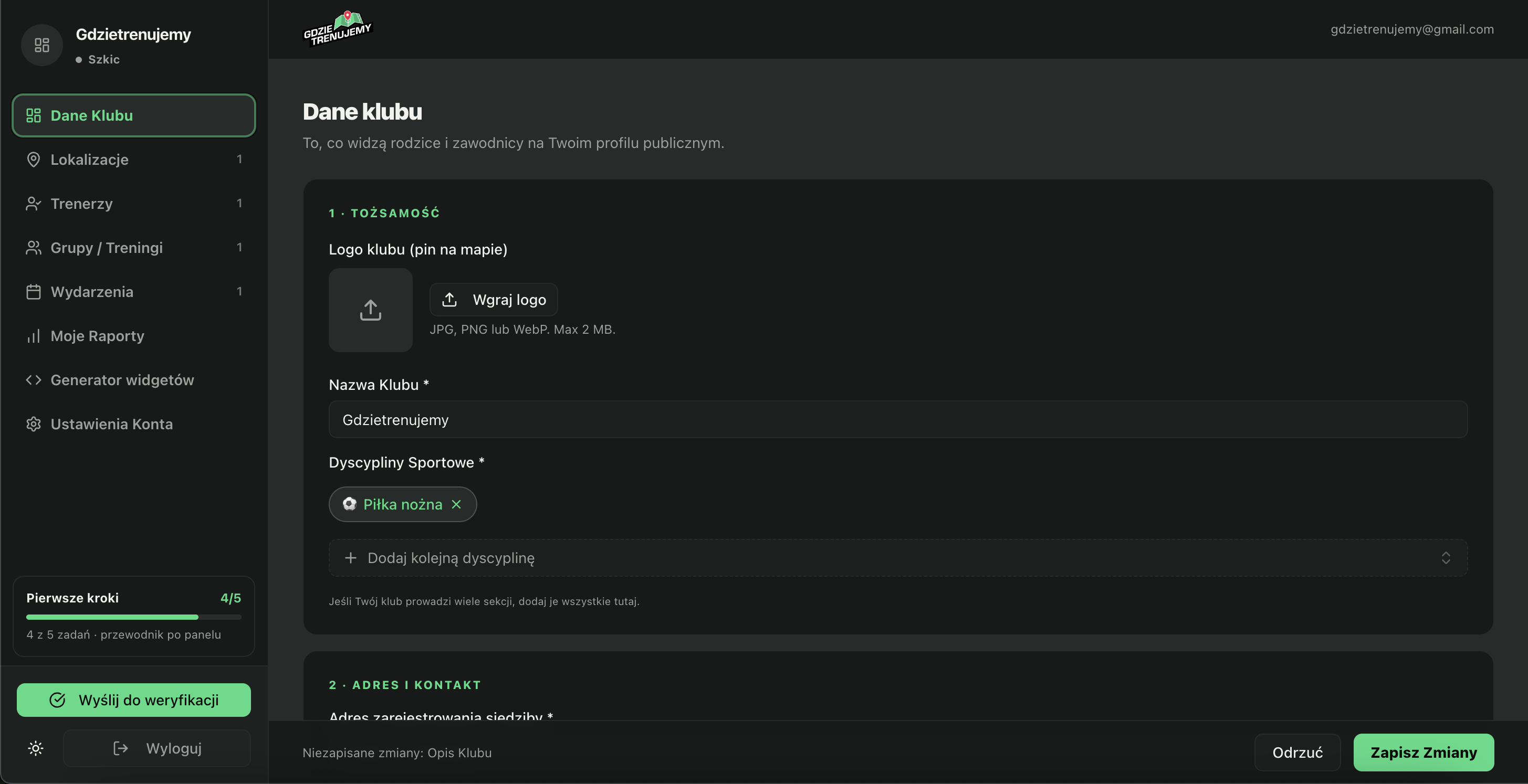
Task: Open the Pierwsze kroki guide card
Action: coord(134,616)
